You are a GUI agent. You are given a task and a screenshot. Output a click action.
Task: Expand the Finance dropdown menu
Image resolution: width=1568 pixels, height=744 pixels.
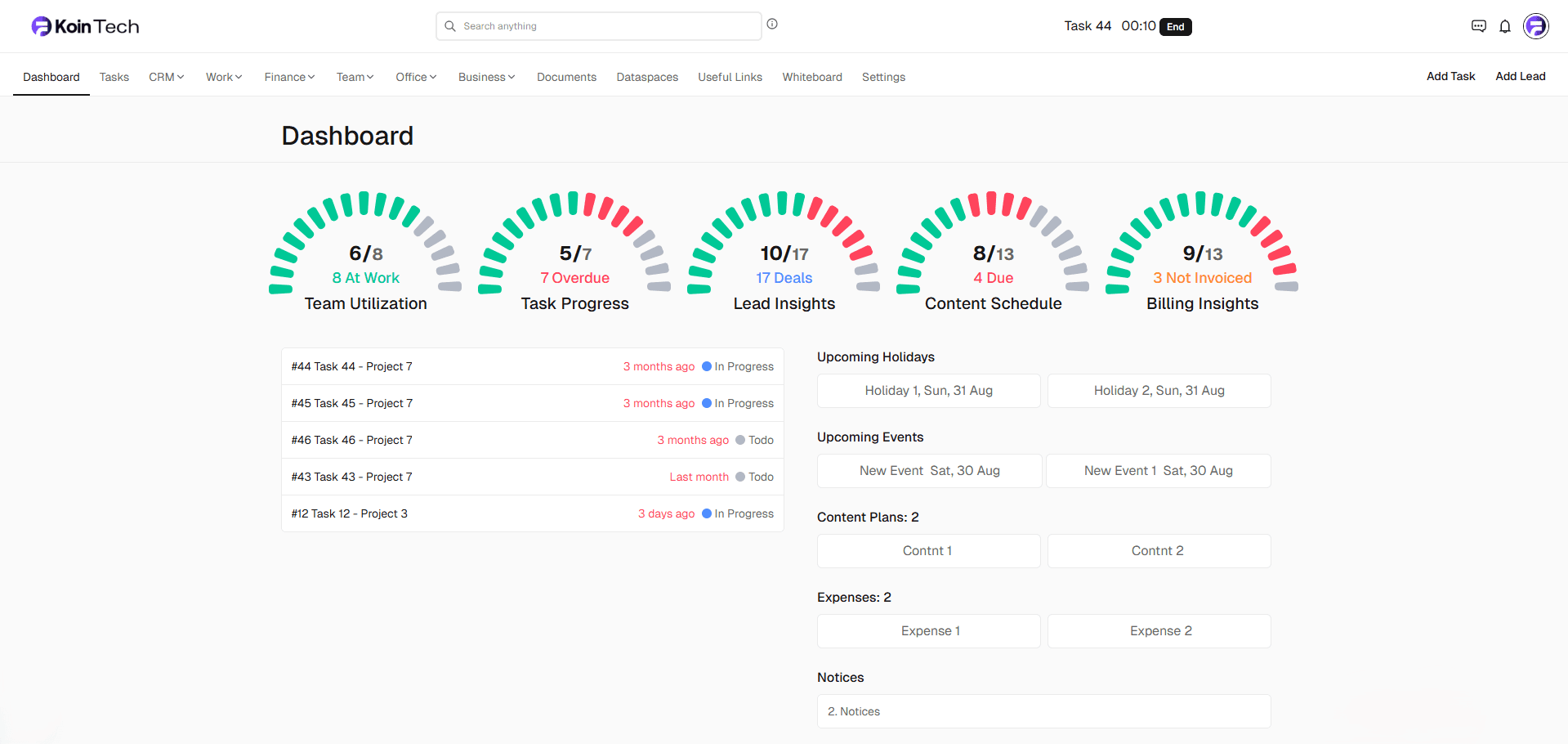click(289, 77)
